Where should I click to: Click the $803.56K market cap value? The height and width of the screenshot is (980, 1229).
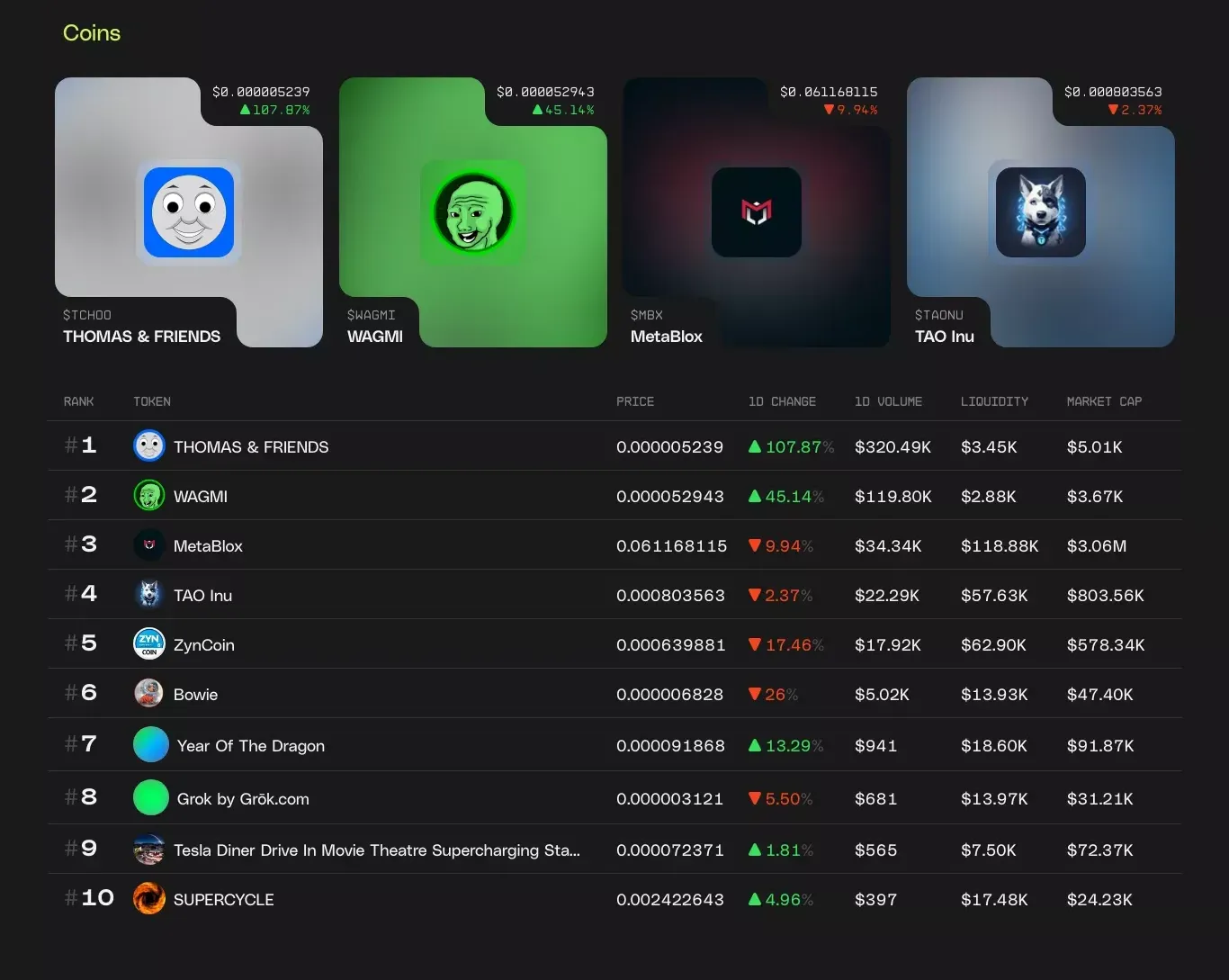coord(1106,596)
